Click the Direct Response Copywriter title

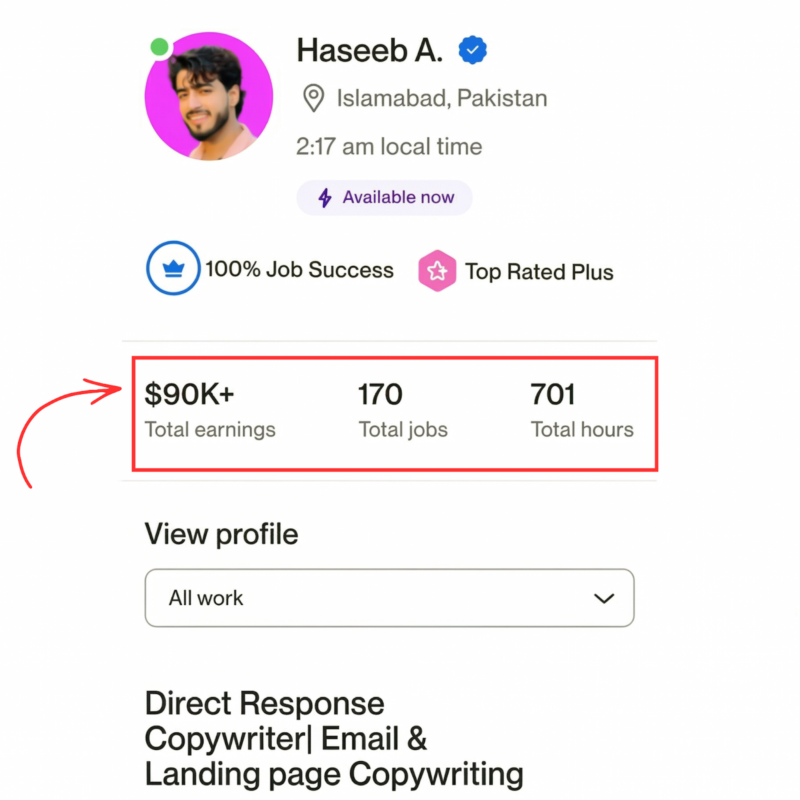(x=334, y=738)
